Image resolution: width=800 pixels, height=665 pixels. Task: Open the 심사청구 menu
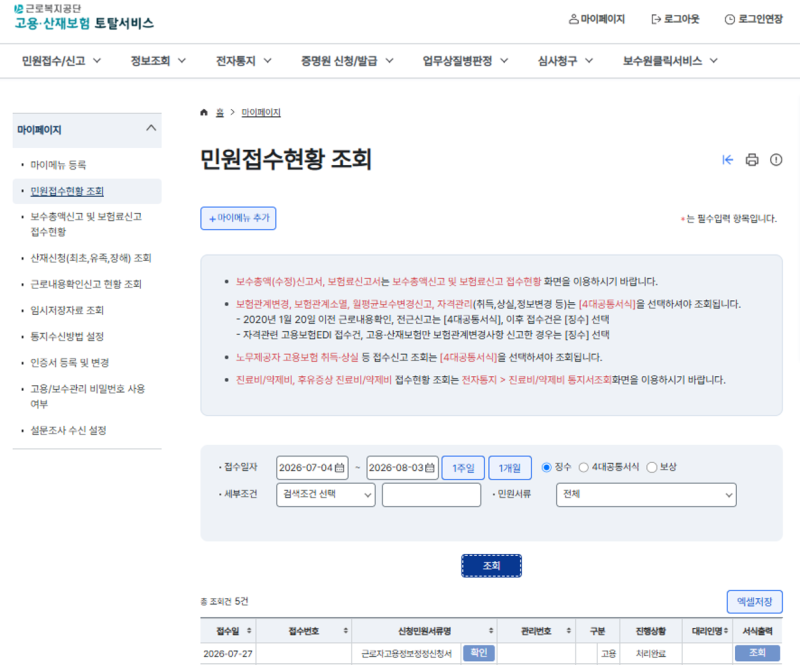[x=565, y=61]
